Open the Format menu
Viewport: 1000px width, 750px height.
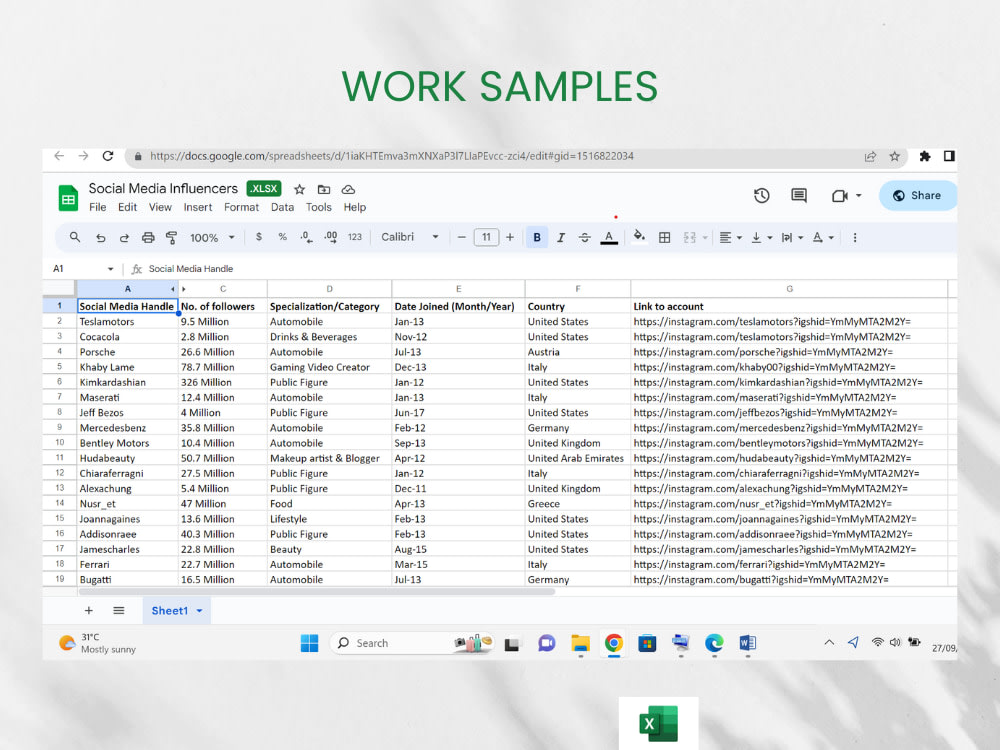(x=241, y=207)
